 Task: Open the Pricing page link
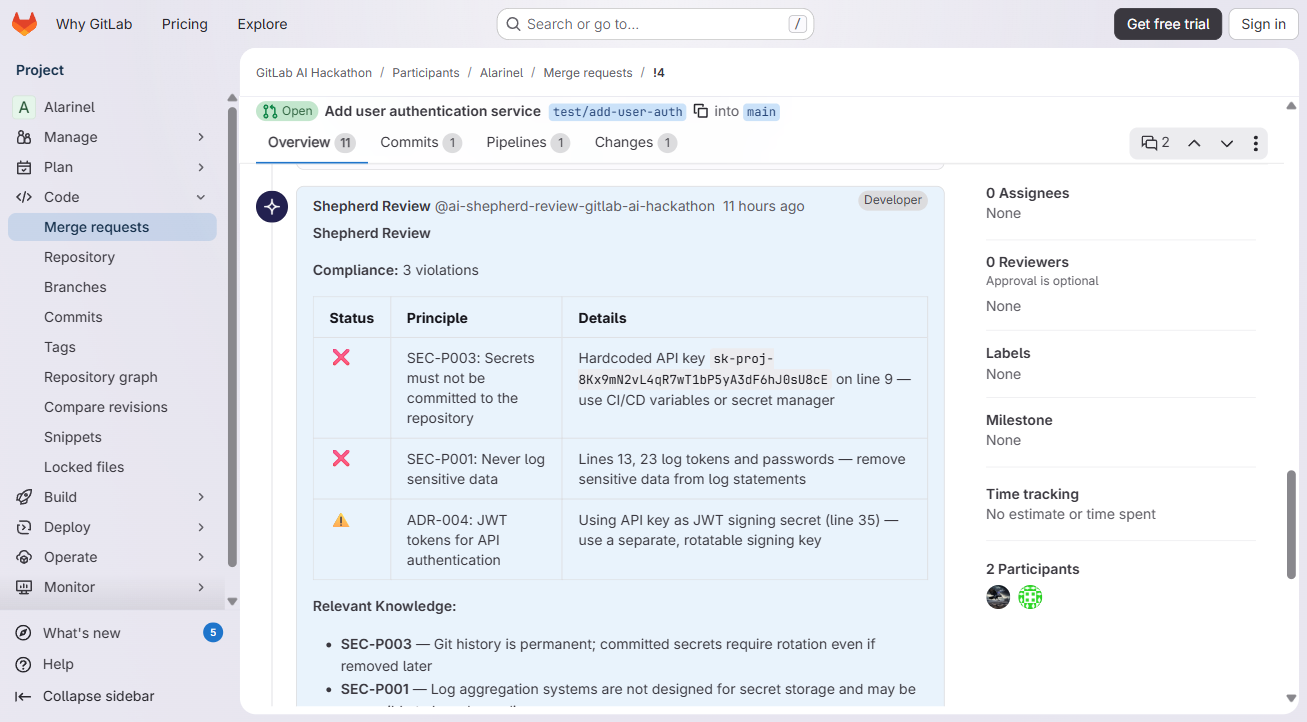(185, 24)
